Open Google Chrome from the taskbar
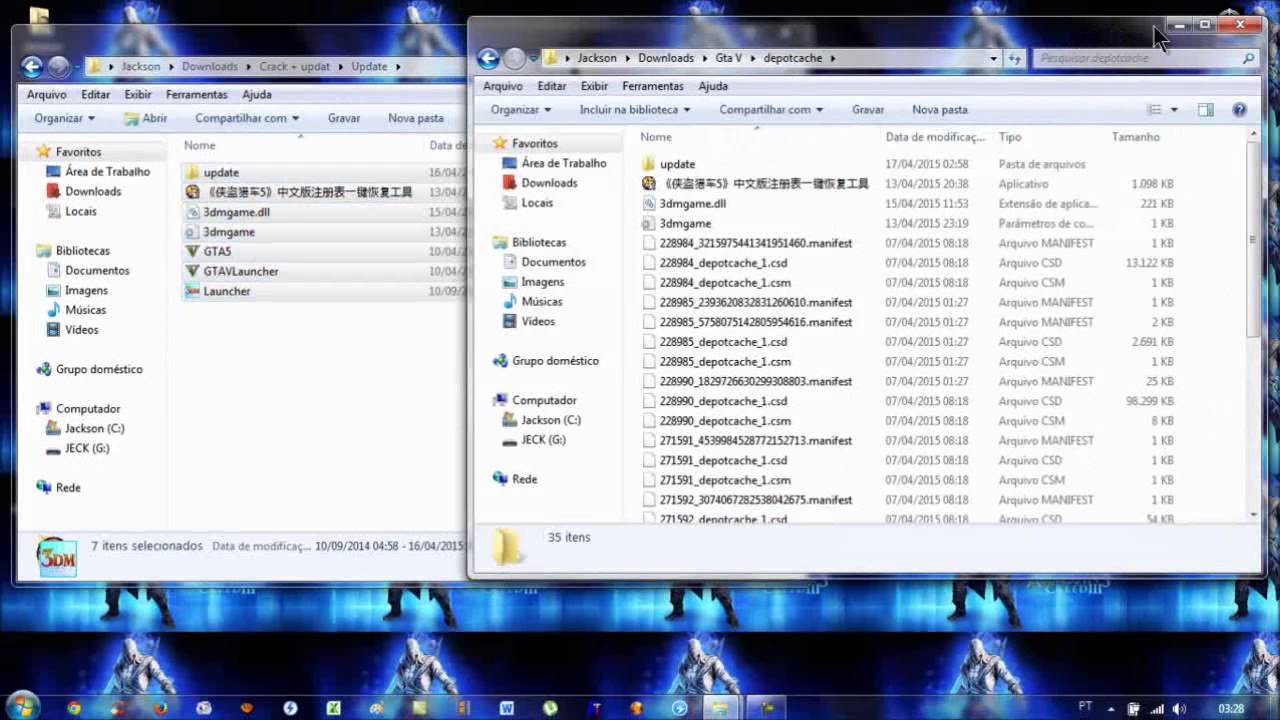1280x720 pixels. [74, 708]
